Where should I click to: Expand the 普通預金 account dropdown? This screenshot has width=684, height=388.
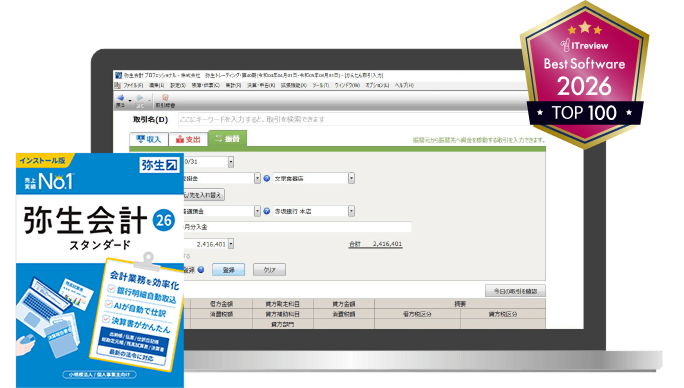tap(257, 211)
